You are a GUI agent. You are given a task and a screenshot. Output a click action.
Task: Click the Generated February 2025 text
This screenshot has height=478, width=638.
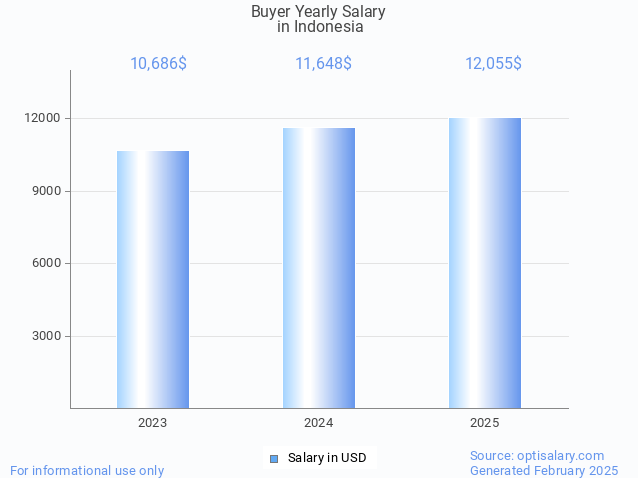[544, 470]
